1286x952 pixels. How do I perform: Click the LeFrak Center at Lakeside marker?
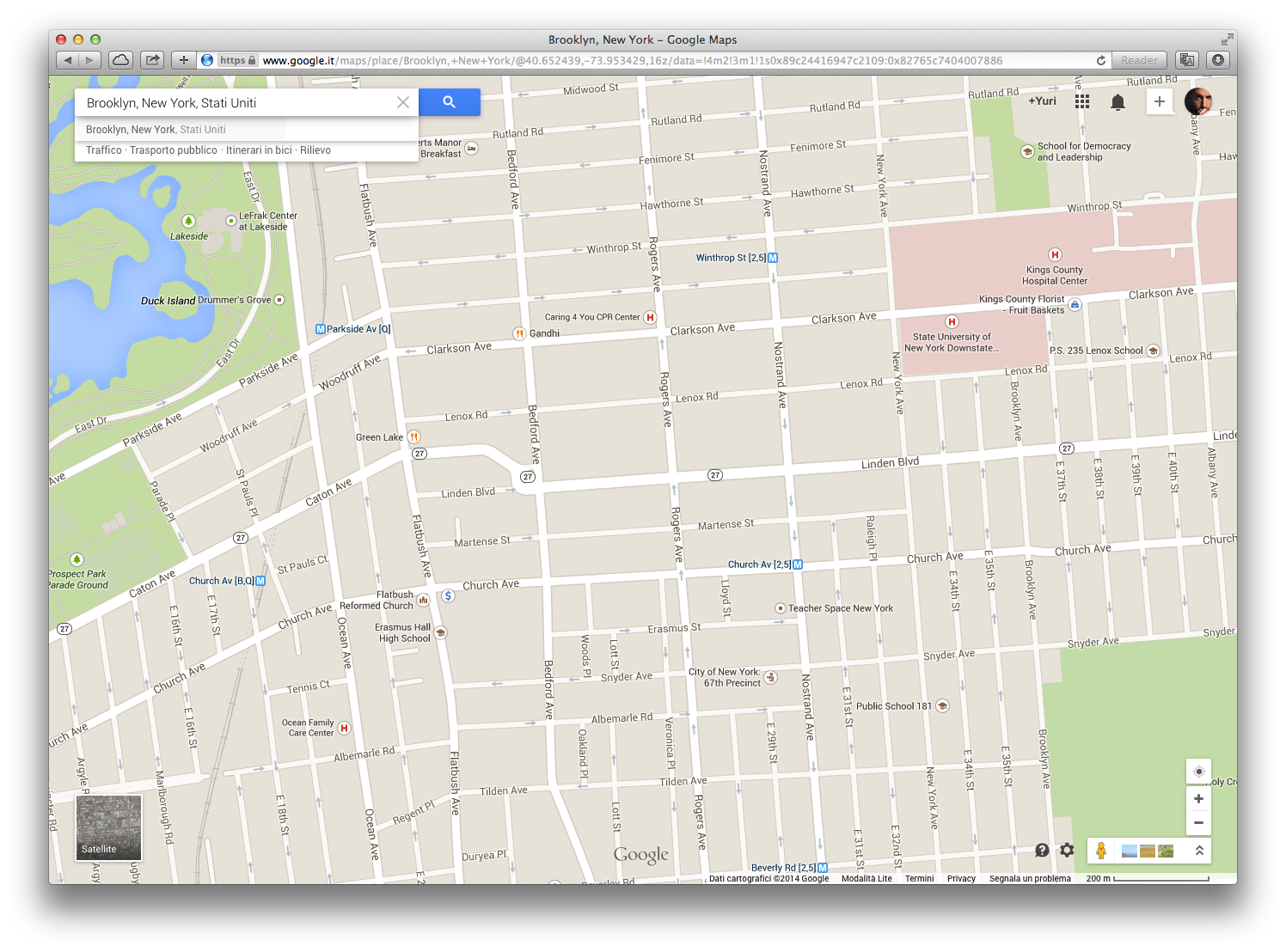230,221
